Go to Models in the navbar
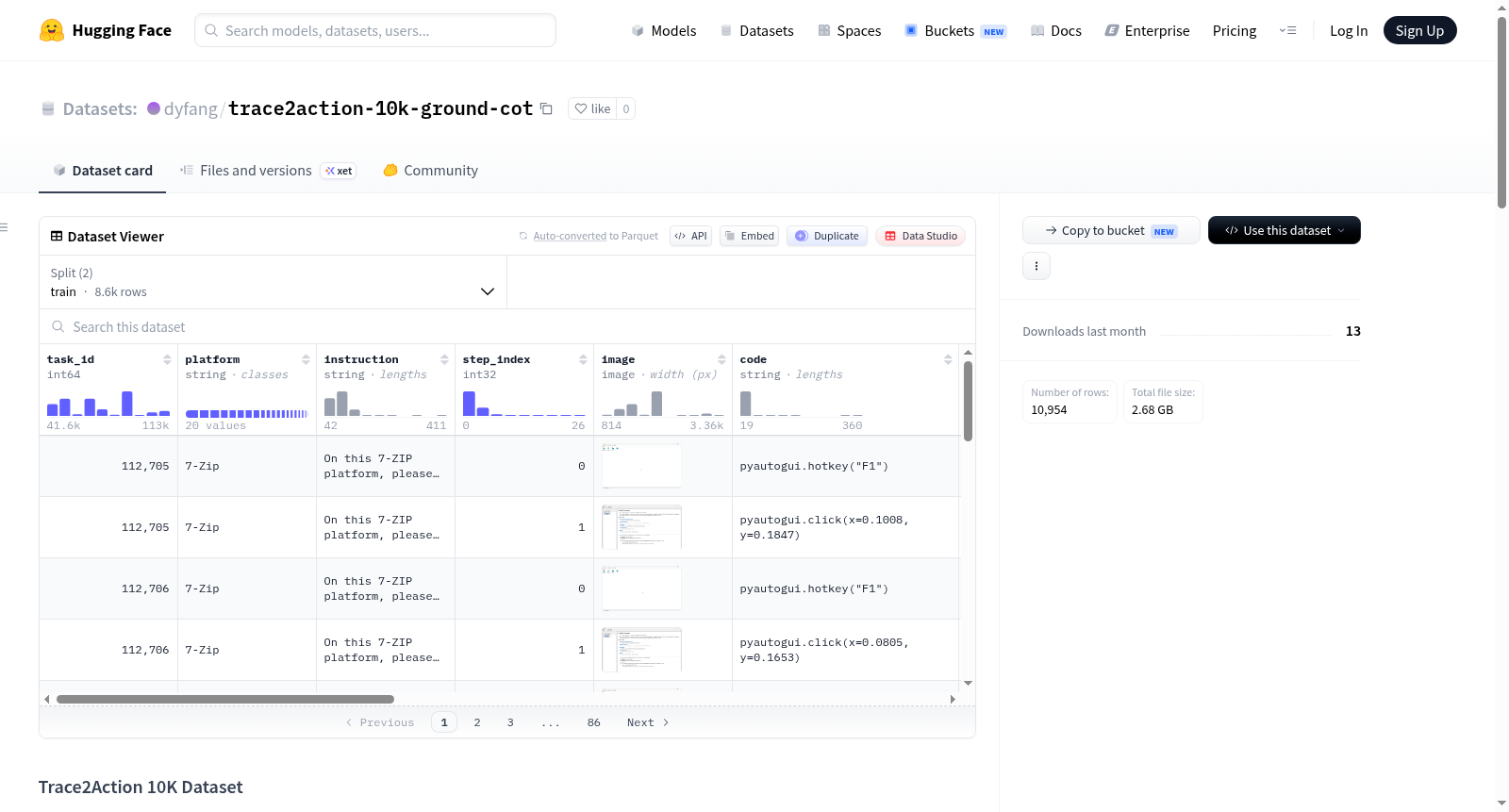This screenshot has height=812, width=1509. tap(664, 30)
